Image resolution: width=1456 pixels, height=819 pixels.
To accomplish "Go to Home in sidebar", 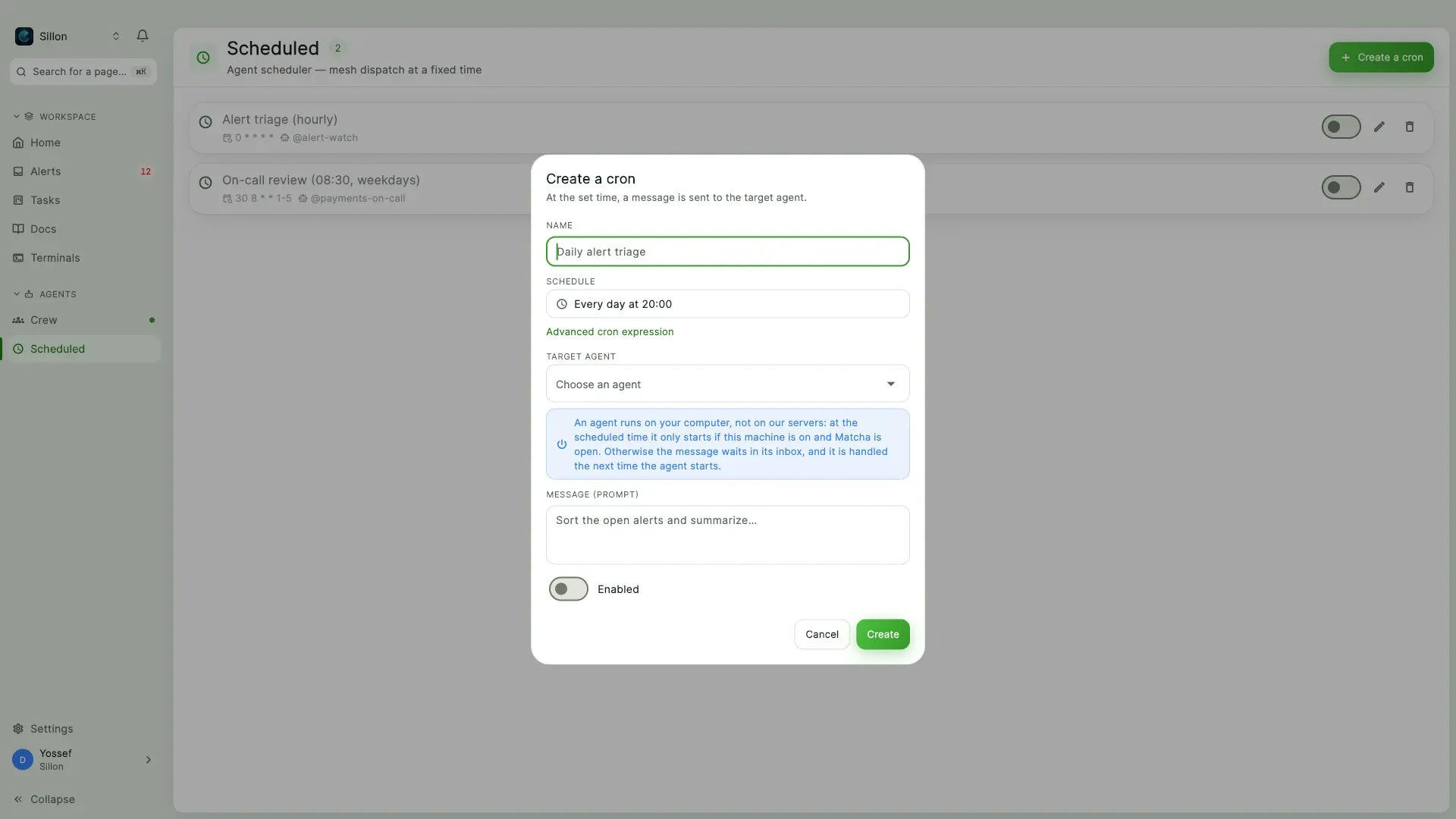I will pyautogui.click(x=82, y=143).
